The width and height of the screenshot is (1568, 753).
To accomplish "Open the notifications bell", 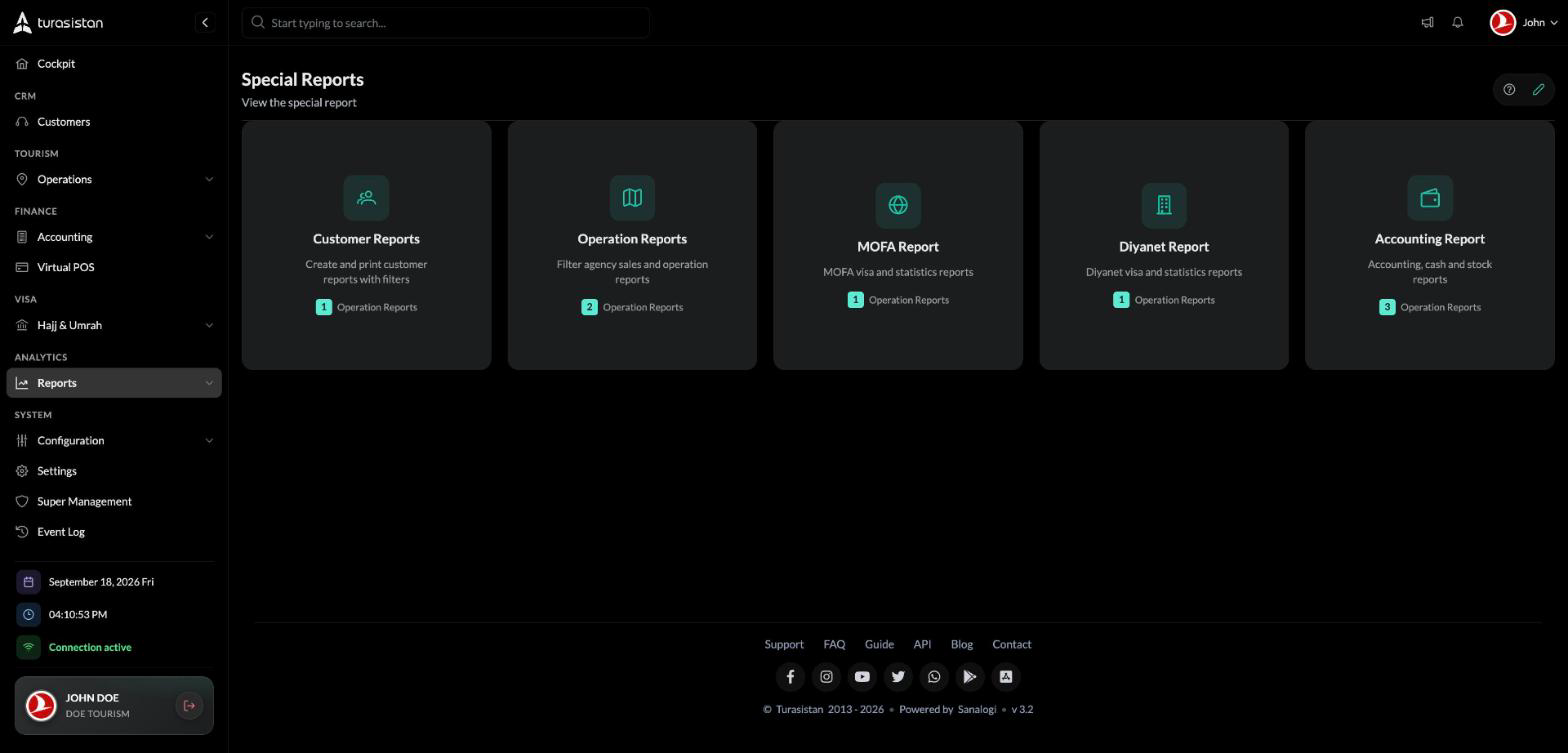I will click(x=1457, y=23).
